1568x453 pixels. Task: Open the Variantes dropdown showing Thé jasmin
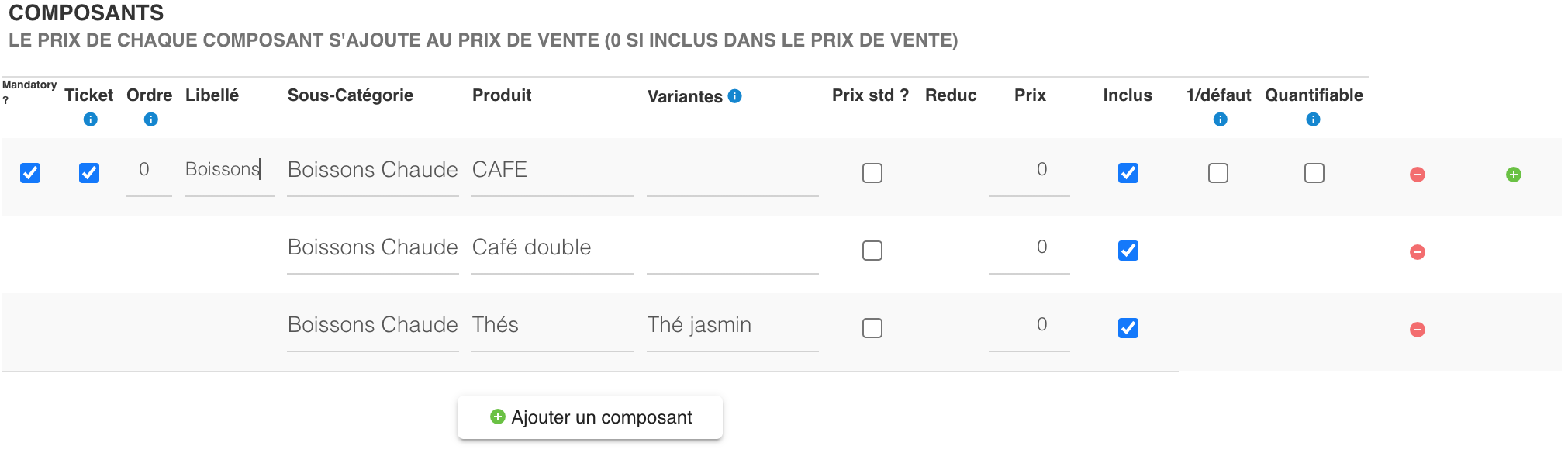732,325
